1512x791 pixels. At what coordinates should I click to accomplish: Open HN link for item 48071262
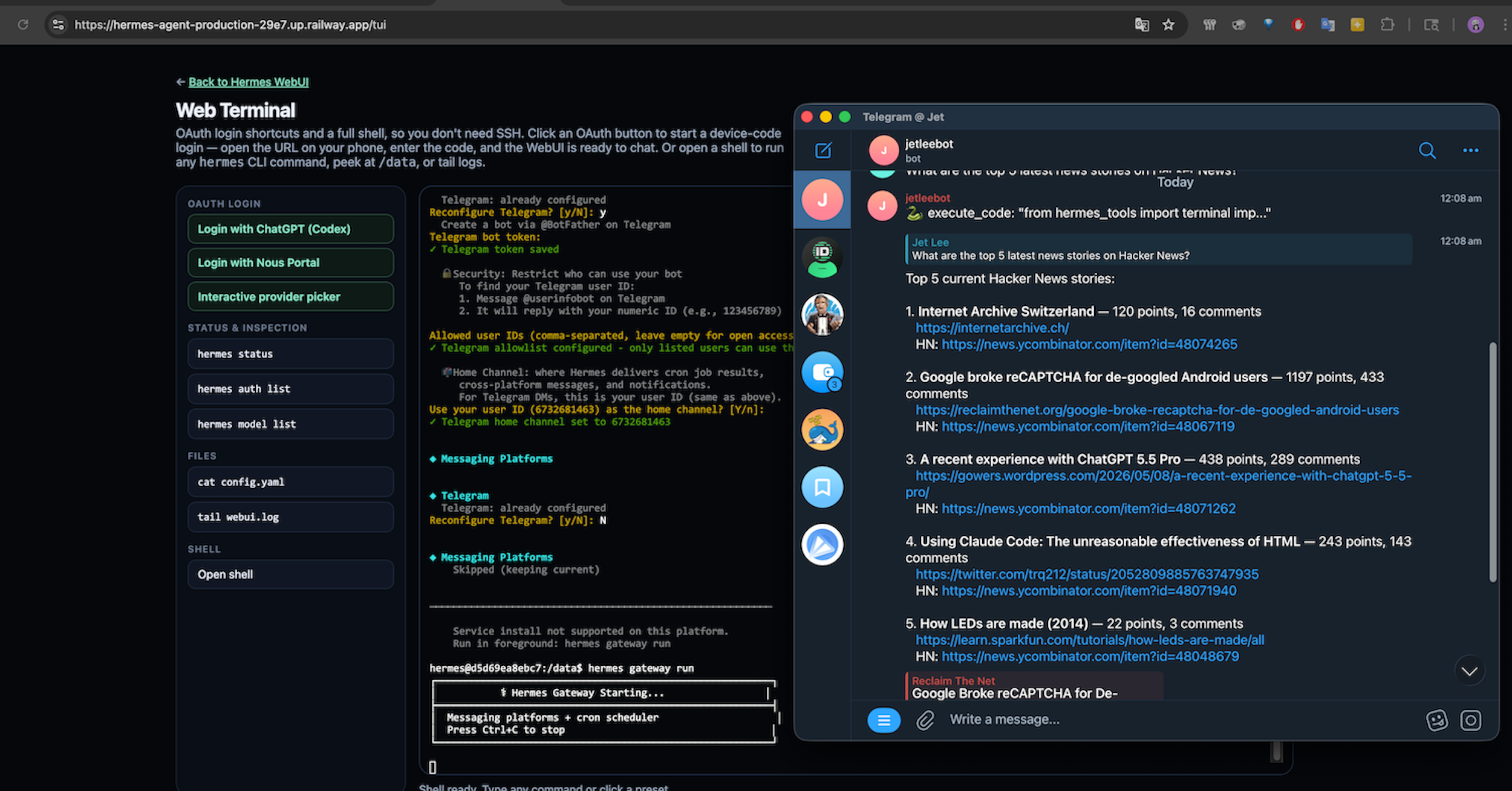(1089, 509)
